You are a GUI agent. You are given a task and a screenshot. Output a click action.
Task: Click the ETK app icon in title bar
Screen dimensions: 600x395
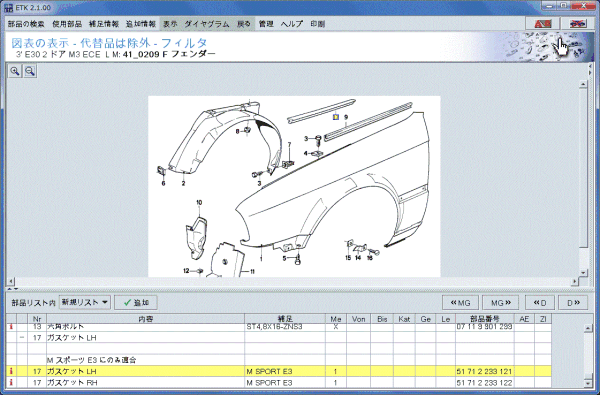[x=8, y=8]
